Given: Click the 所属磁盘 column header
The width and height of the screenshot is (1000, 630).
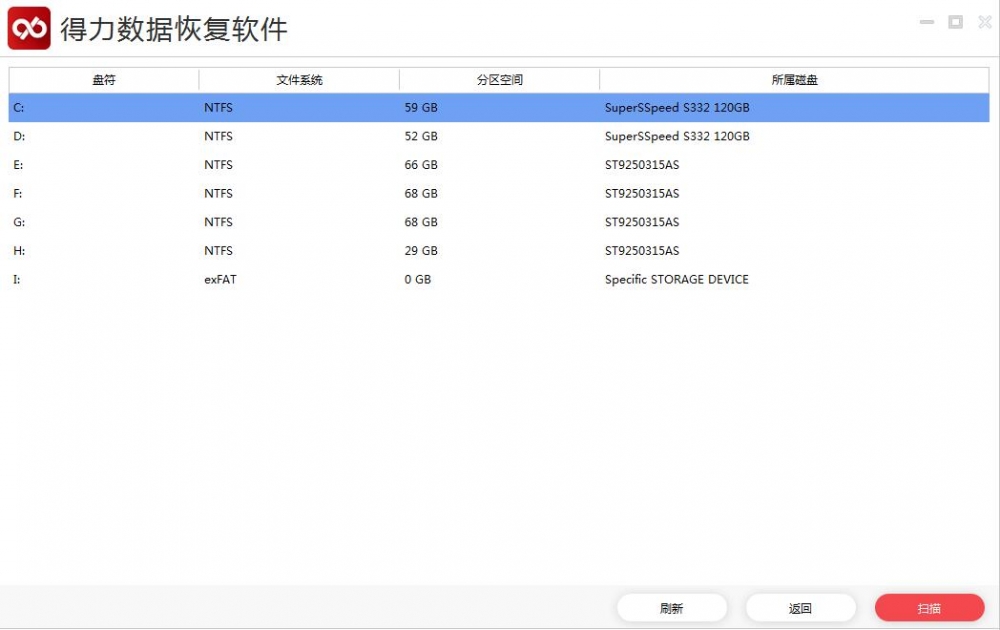Looking at the screenshot, I should coord(794,79).
